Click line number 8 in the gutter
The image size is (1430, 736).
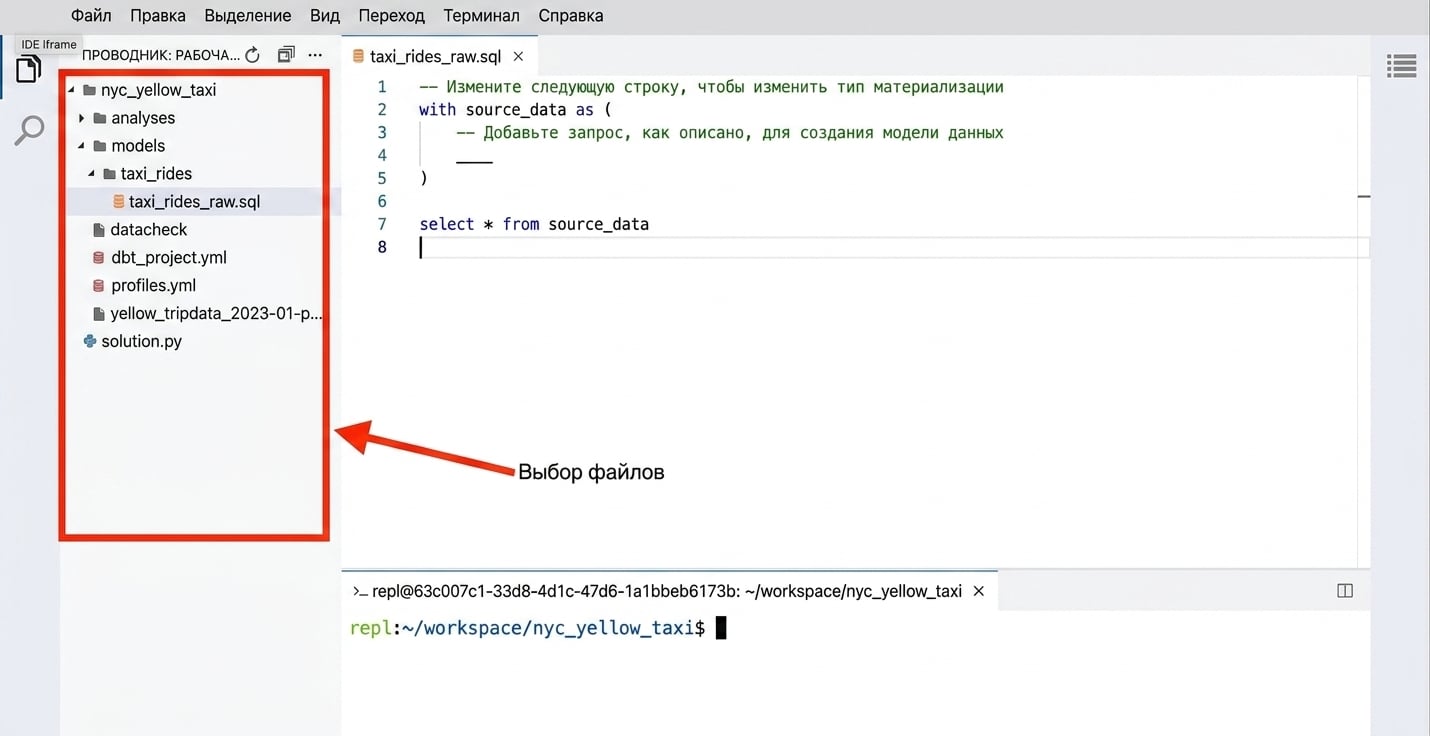[381, 247]
